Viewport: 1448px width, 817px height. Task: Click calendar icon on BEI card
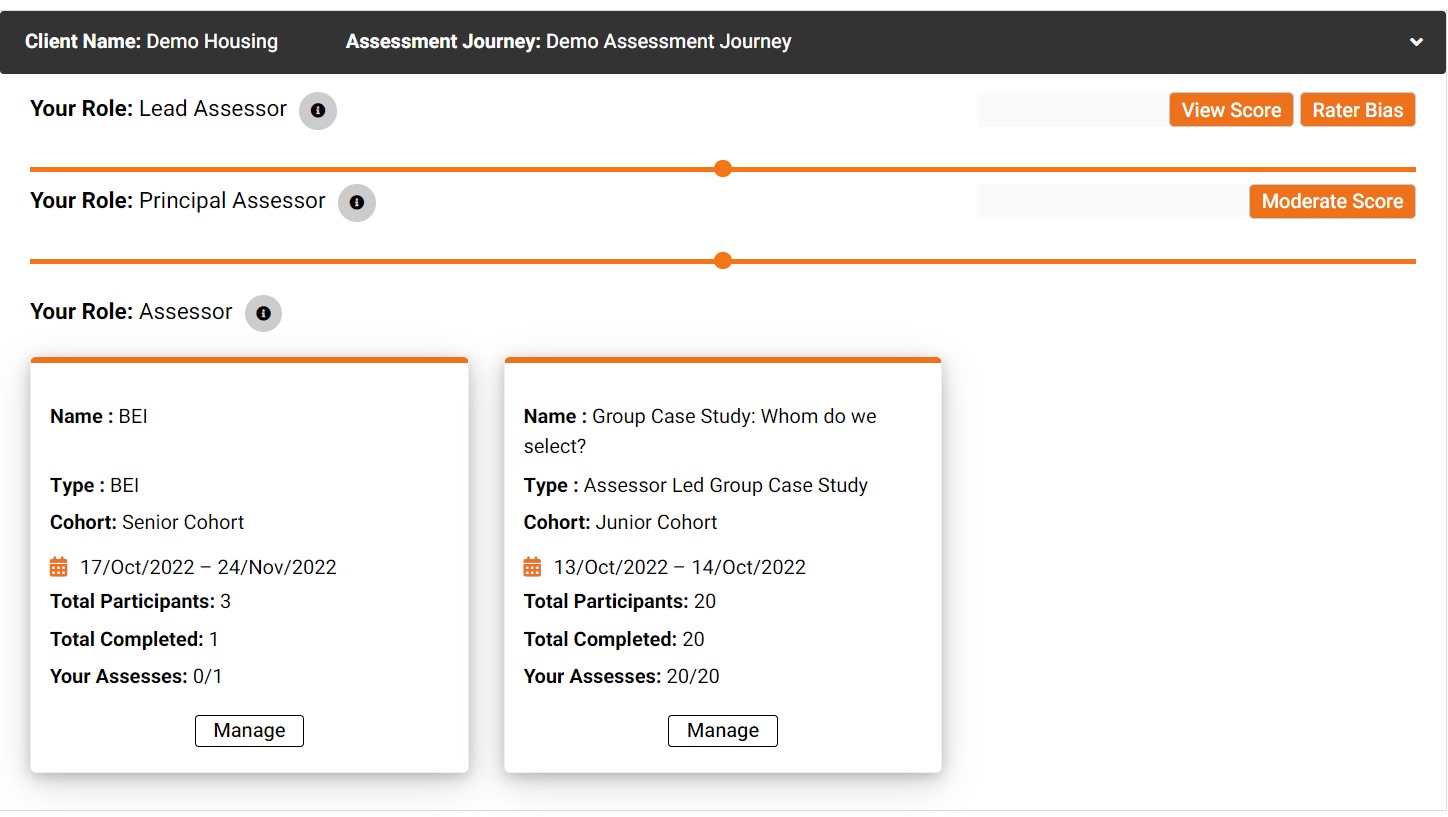pyautogui.click(x=59, y=567)
